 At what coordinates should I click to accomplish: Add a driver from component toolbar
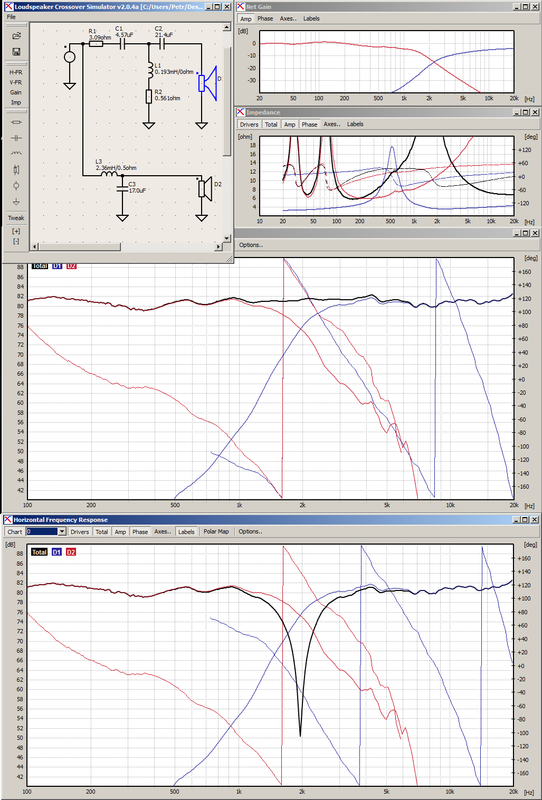(16, 169)
